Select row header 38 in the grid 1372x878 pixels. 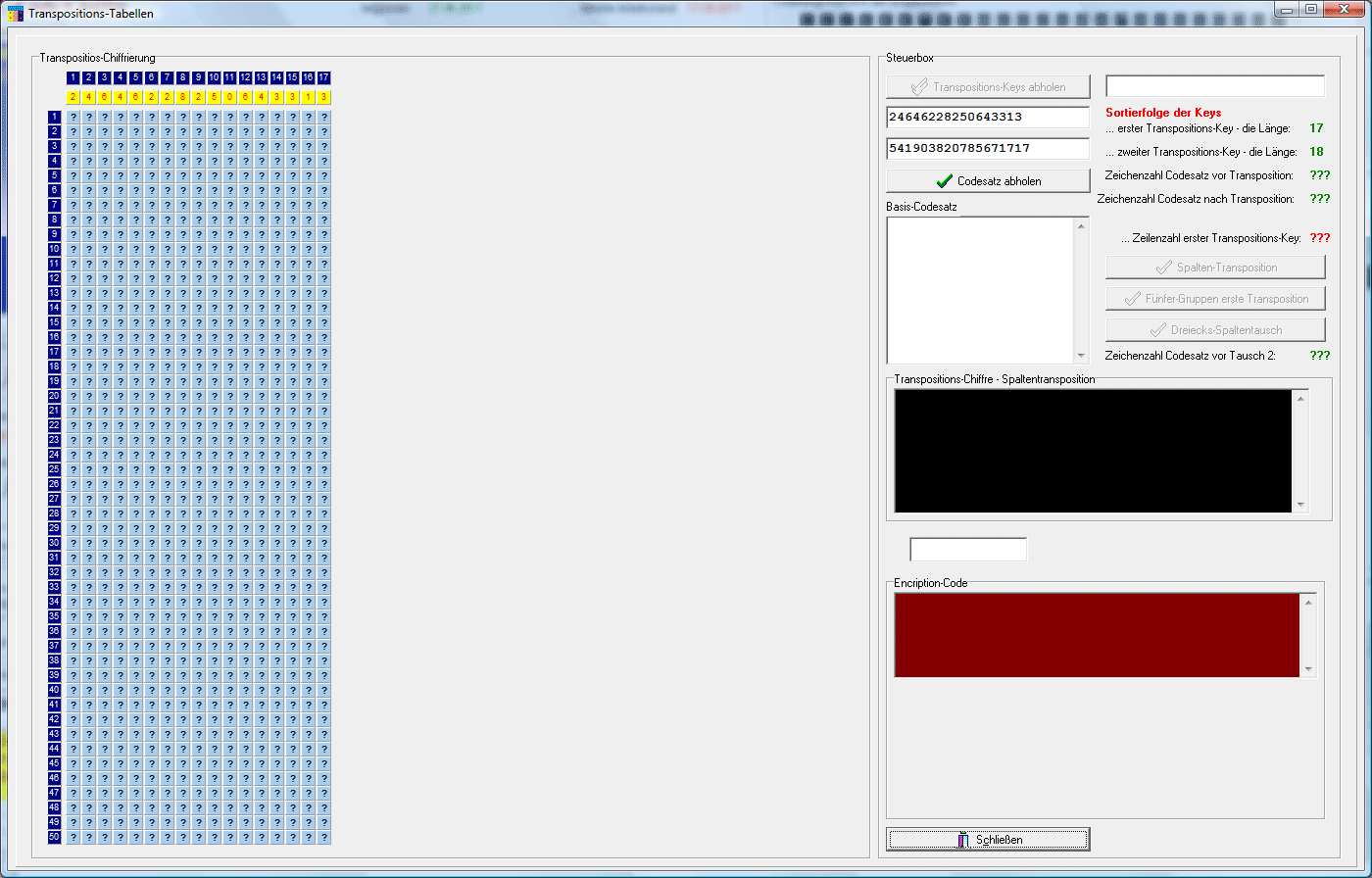coord(55,660)
